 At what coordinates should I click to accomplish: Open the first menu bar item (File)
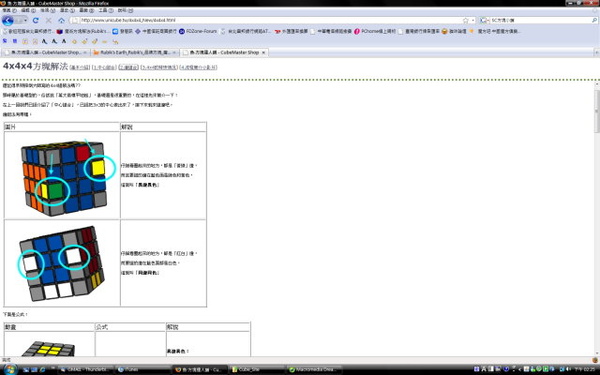[10, 10]
